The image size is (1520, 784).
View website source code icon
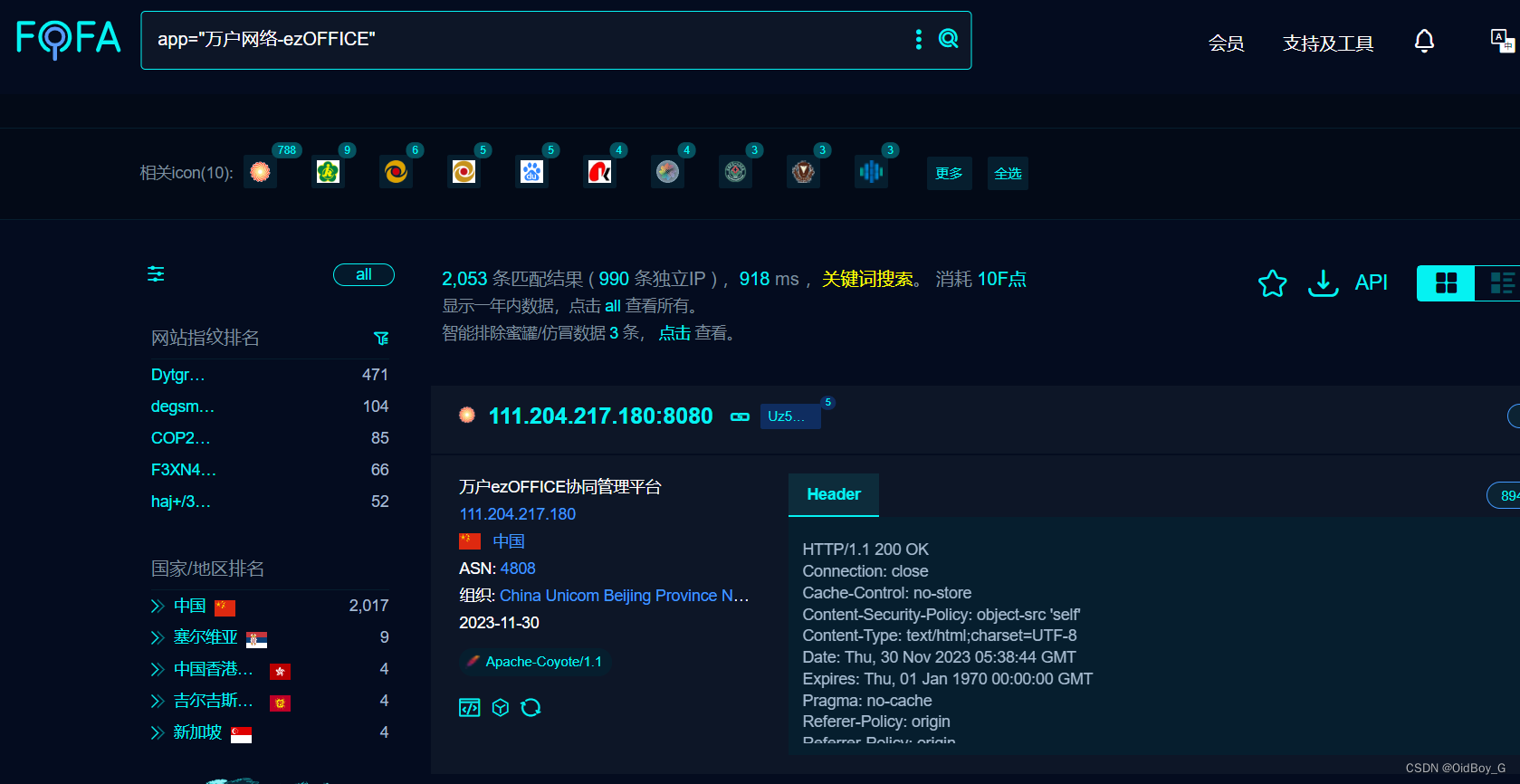pyautogui.click(x=469, y=707)
